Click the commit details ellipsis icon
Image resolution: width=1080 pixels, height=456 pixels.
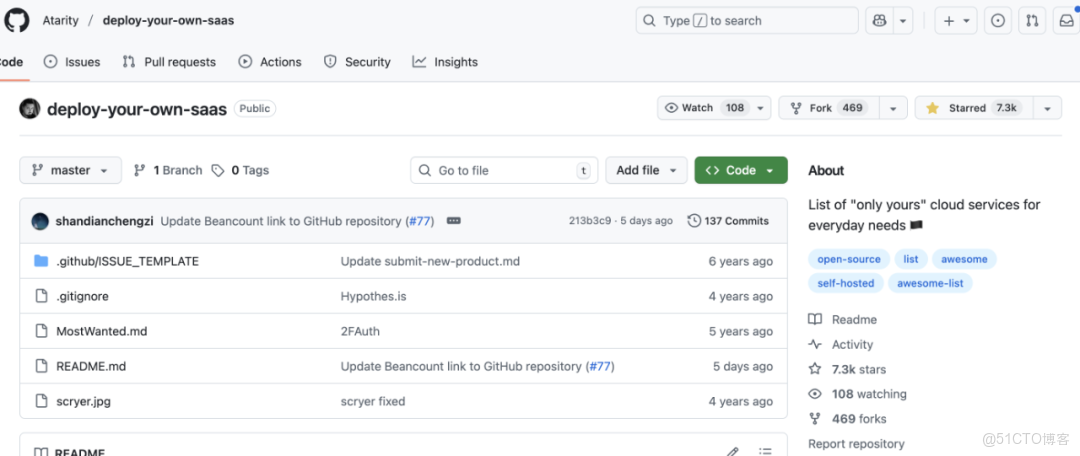coord(453,221)
